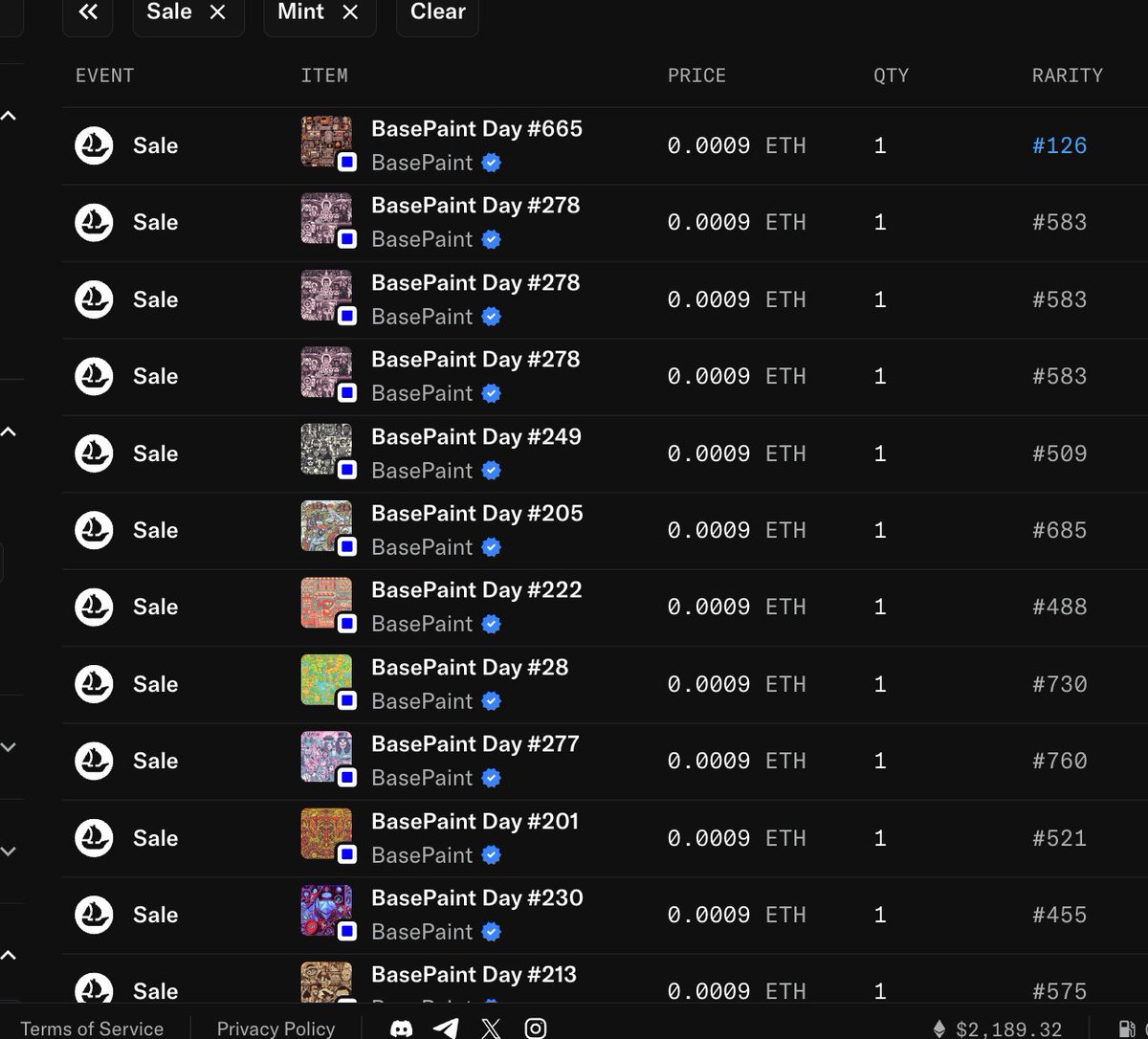Click the ETH price $2,189.32 in the footer
Image resolution: width=1148 pixels, height=1039 pixels.
1007,1029
